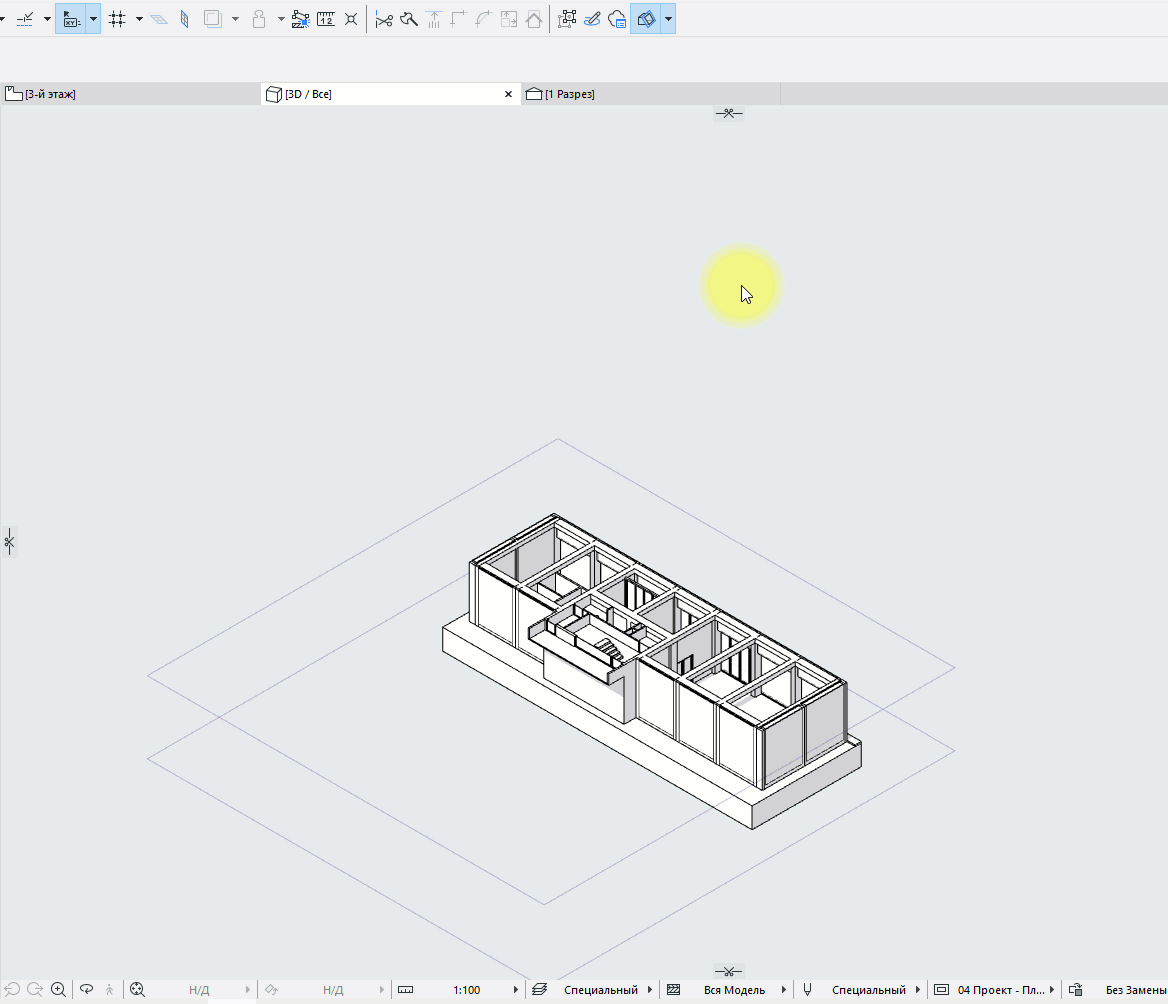Toggle the guide lines tool

pos(25,19)
